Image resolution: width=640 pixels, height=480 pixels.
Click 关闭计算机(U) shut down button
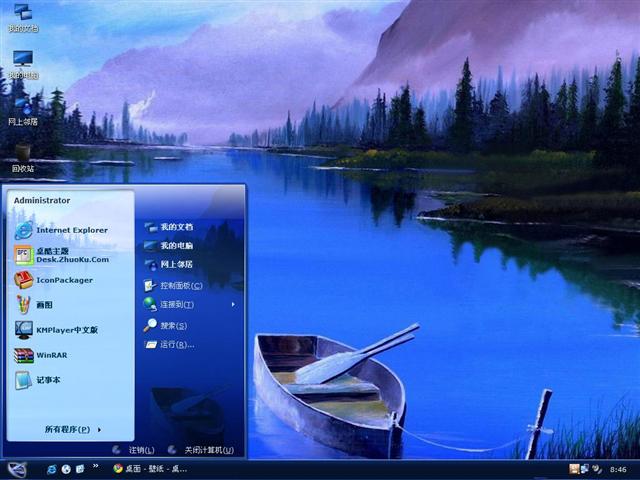[201, 450]
